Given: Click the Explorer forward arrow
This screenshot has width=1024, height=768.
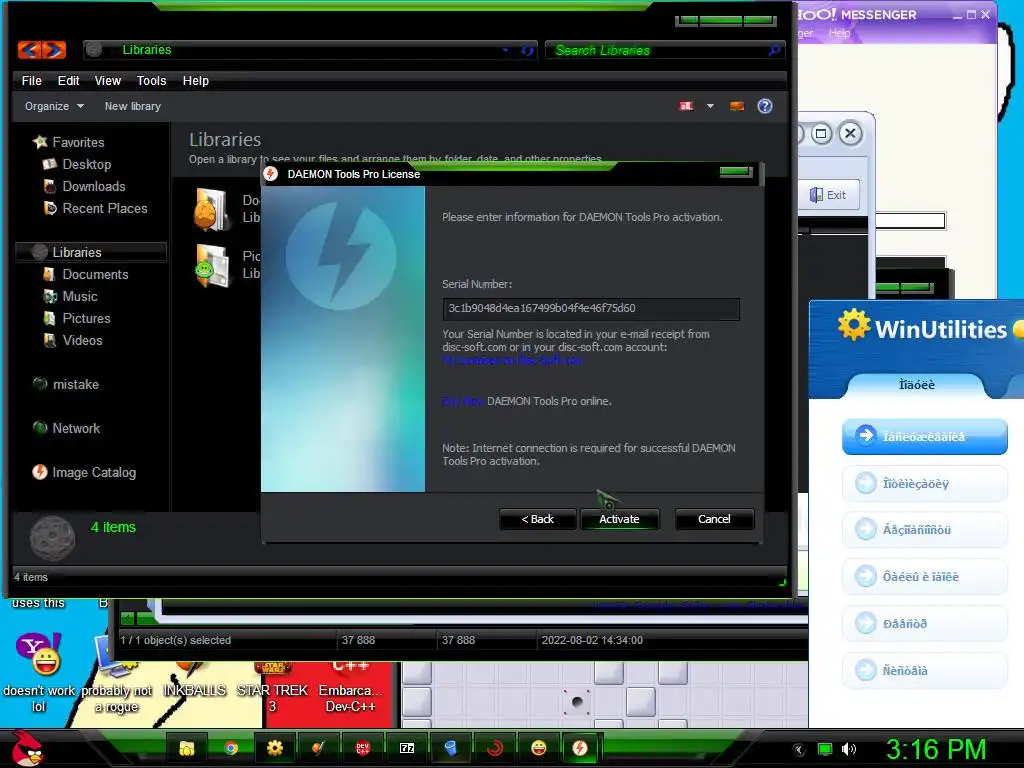Looking at the screenshot, I should point(54,50).
